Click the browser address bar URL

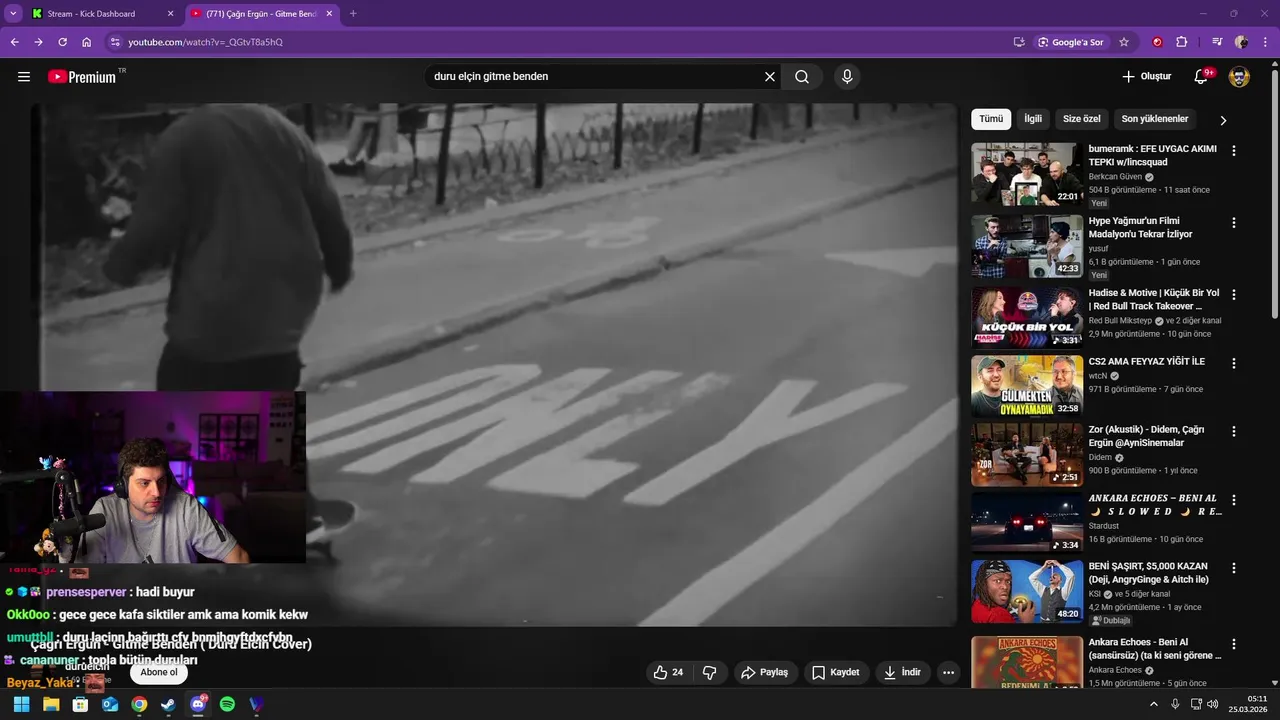click(205, 42)
